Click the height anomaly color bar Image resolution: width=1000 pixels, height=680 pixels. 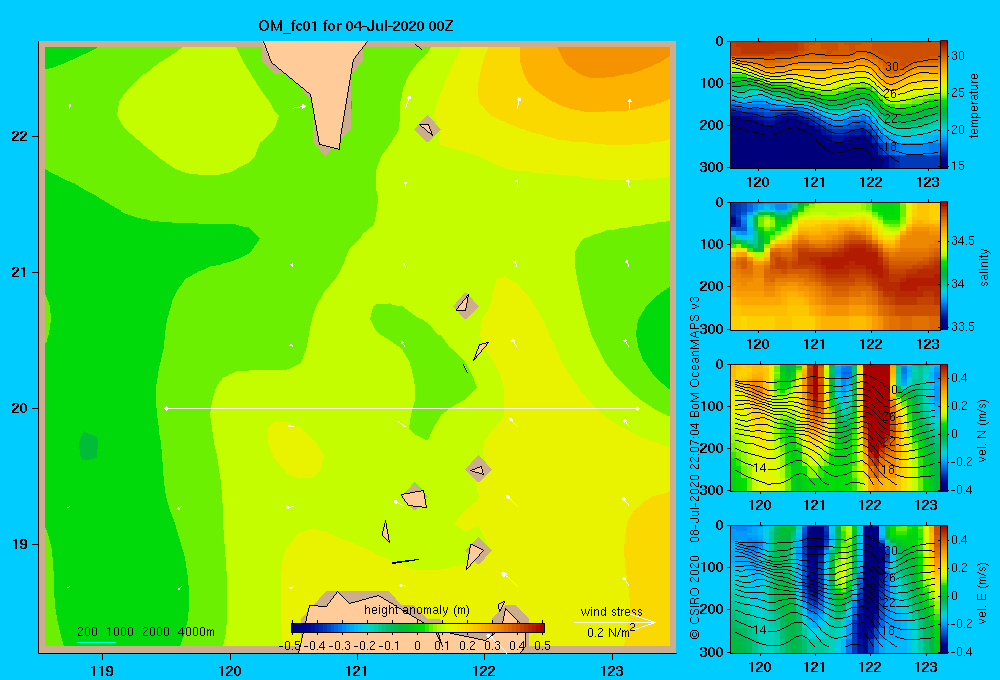(x=418, y=627)
